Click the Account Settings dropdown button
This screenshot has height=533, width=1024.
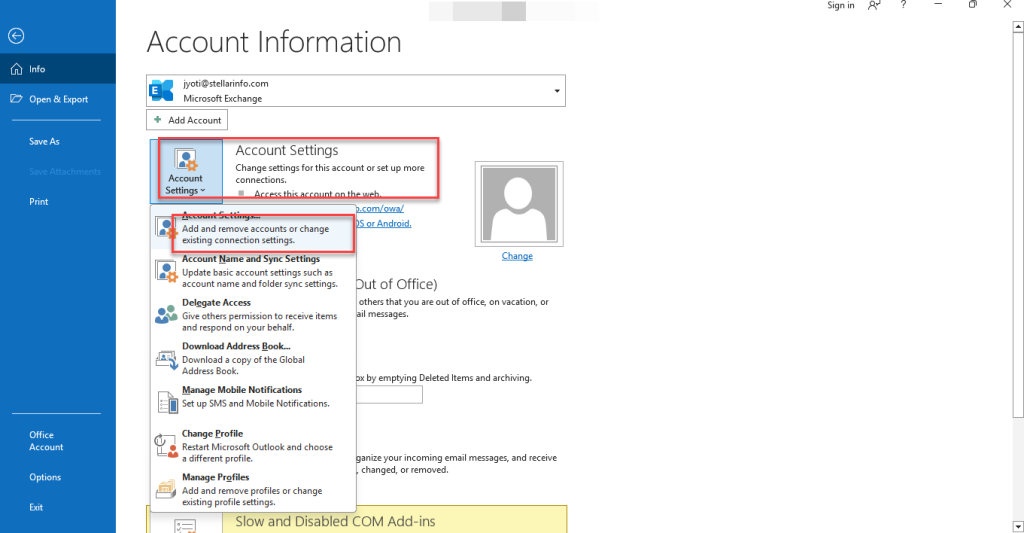[x=186, y=171]
